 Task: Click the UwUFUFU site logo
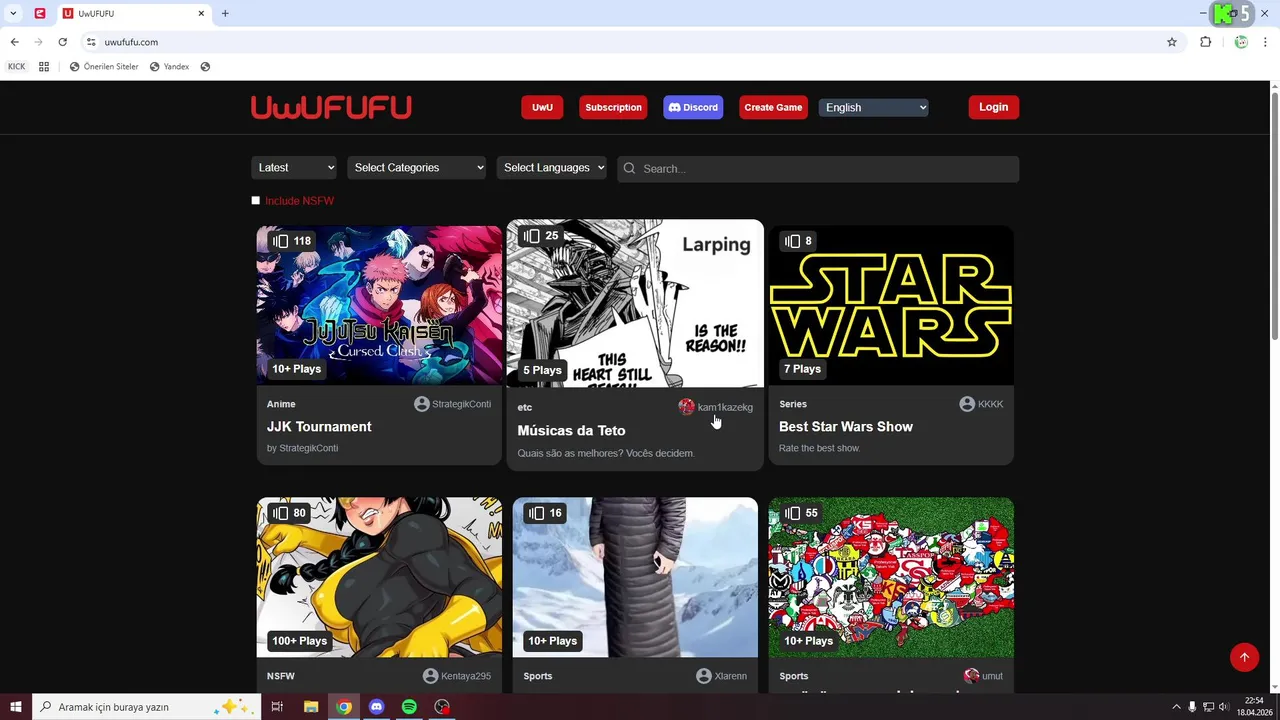pos(331,107)
